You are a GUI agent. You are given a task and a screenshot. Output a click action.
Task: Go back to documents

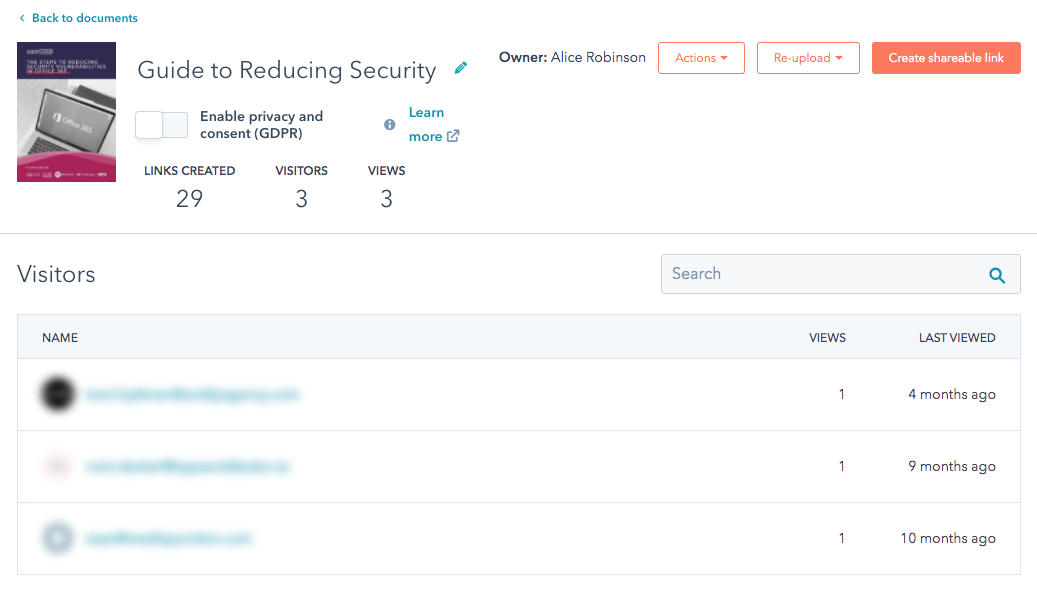(x=84, y=18)
